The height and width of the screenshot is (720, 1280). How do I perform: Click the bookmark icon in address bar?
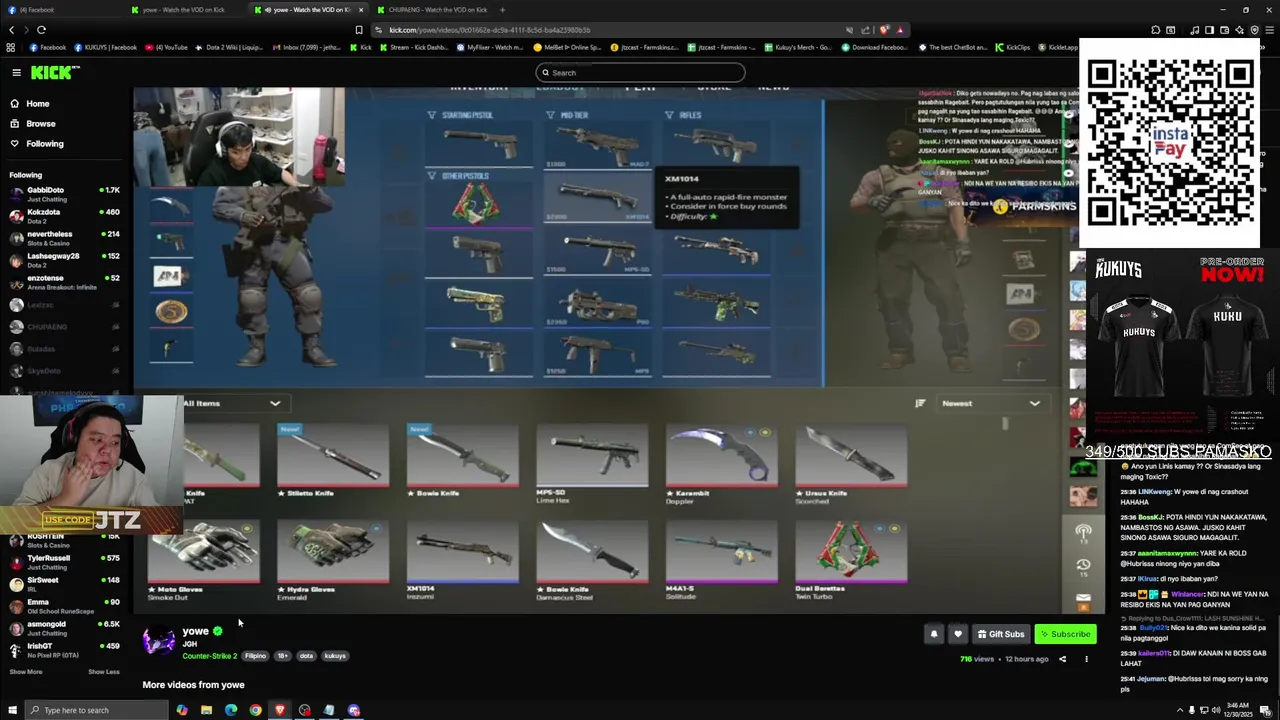(x=359, y=30)
